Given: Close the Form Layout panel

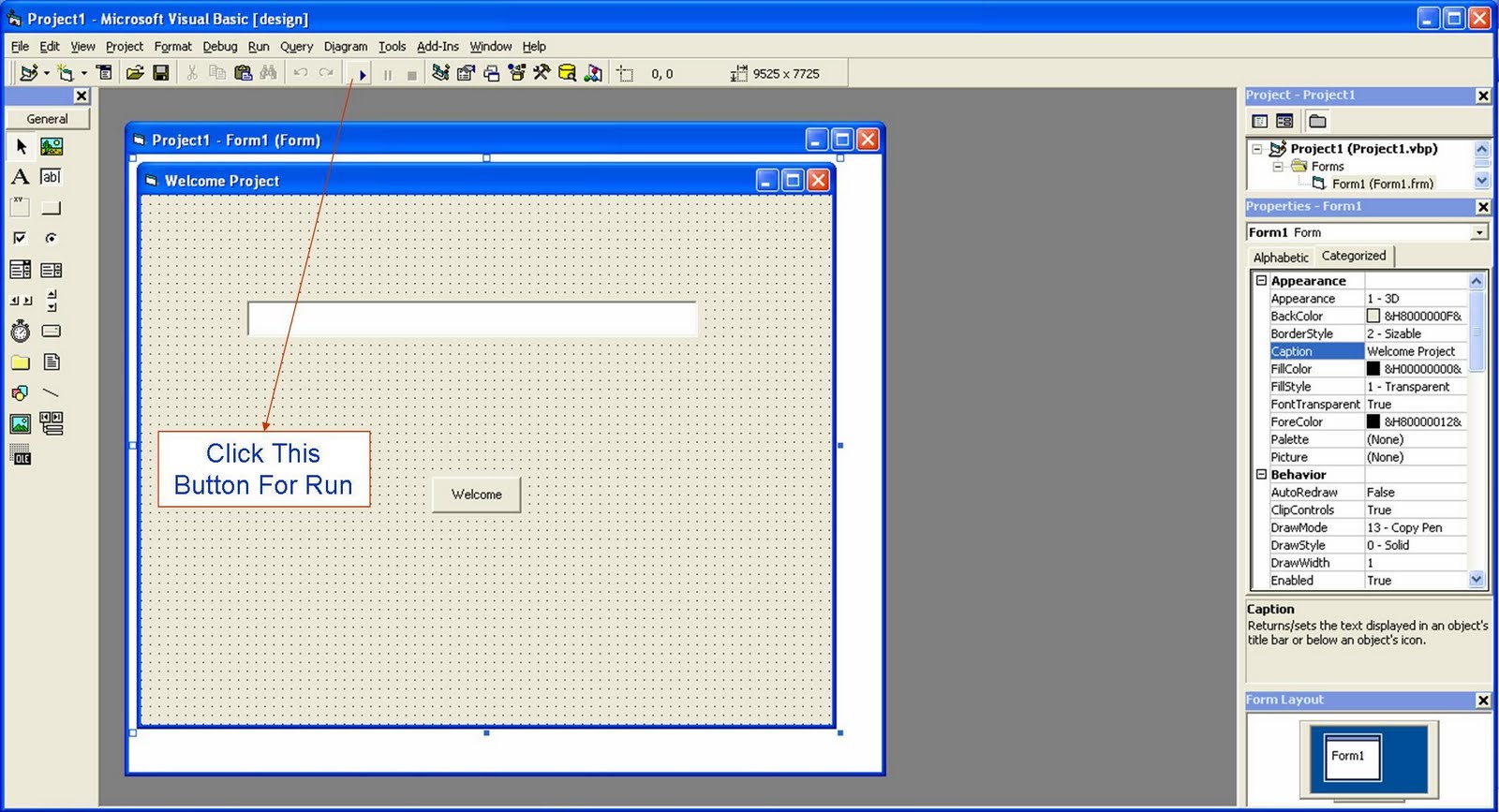Looking at the screenshot, I should (x=1483, y=701).
